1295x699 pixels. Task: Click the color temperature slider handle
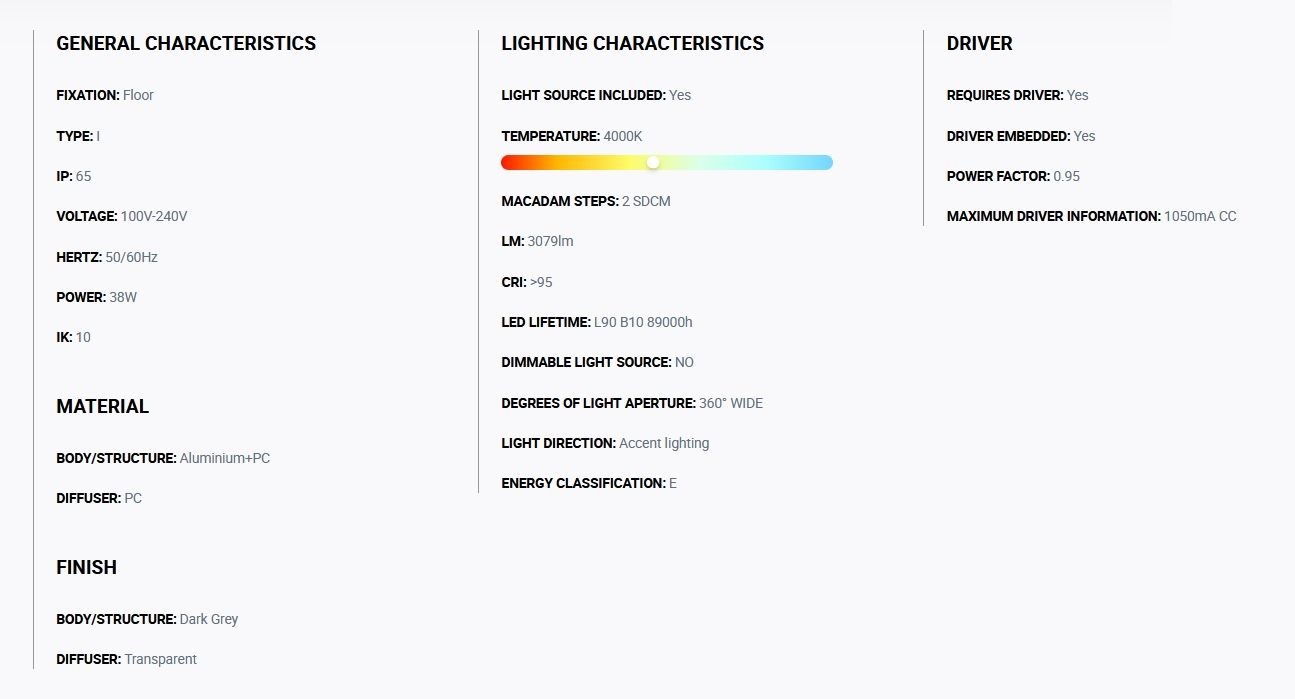(653, 162)
